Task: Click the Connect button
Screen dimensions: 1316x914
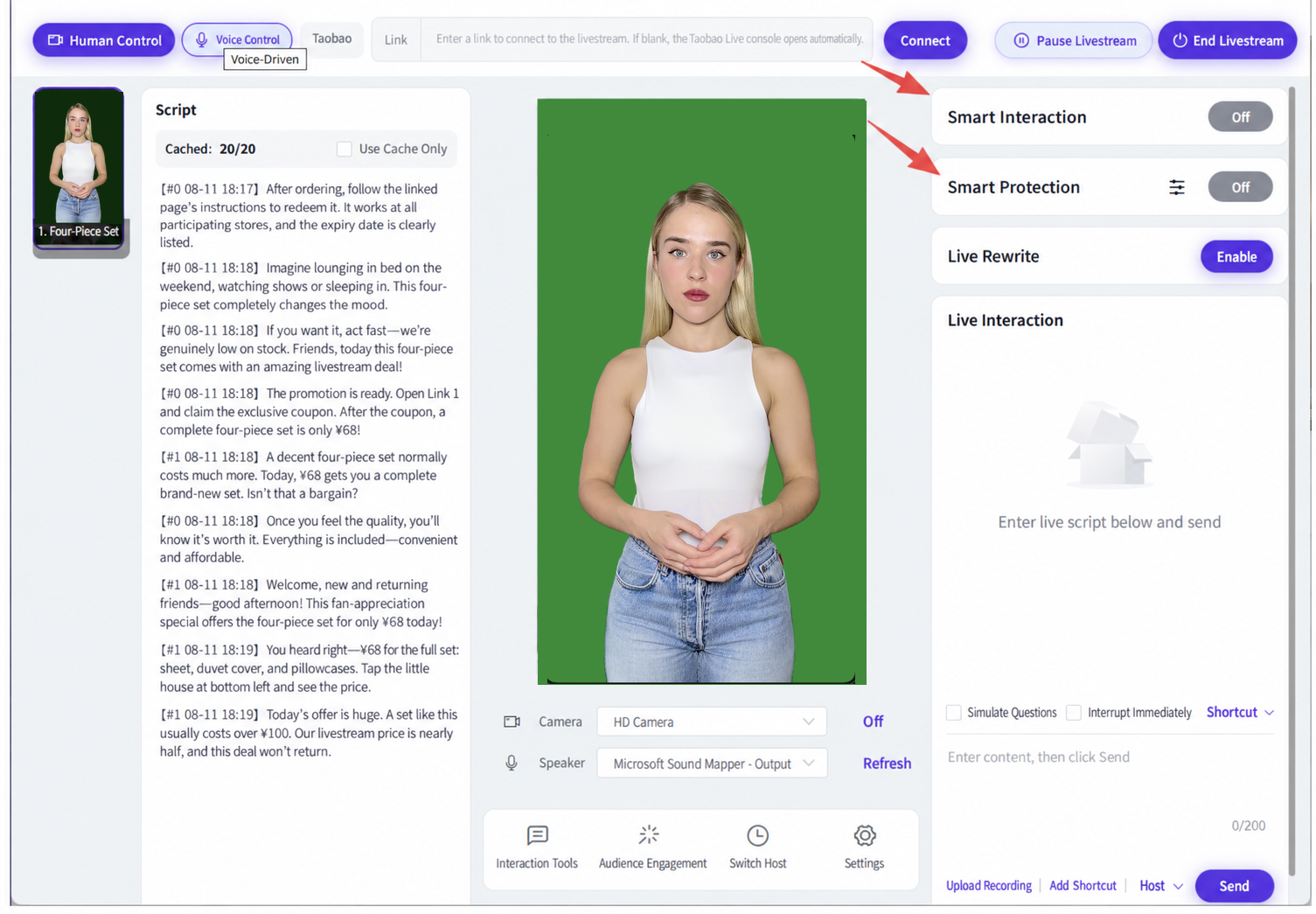Action: tap(925, 40)
